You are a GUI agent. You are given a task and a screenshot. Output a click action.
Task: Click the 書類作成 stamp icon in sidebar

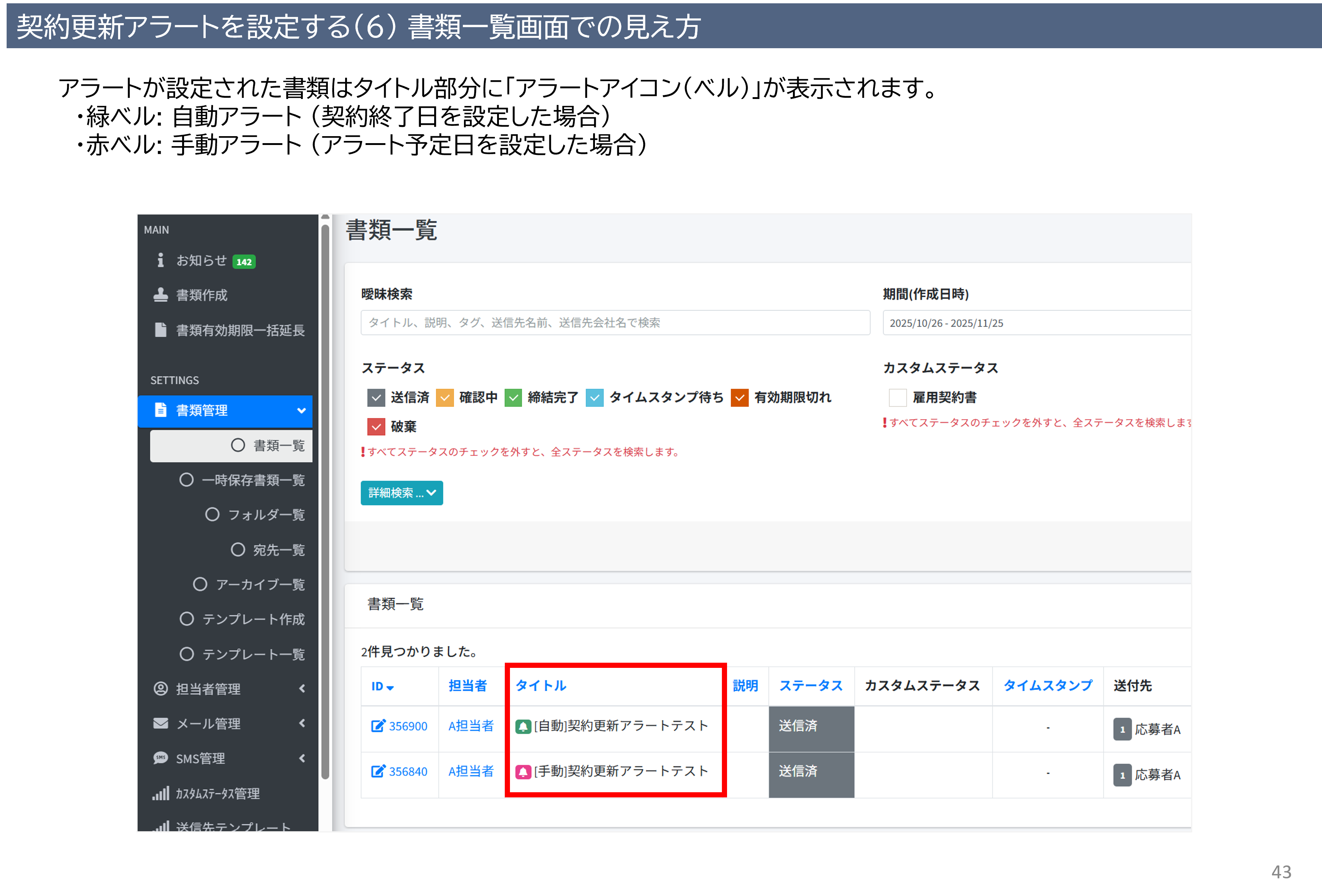pos(160,295)
